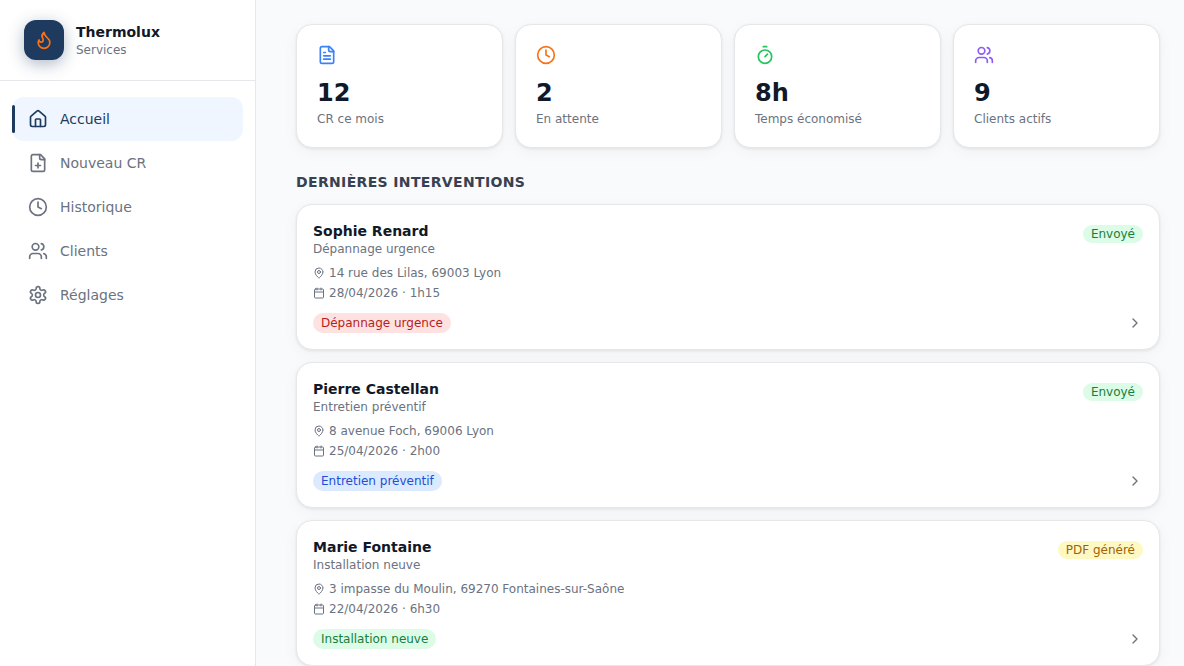
Task: Click the orange clock icon on En attente card
Action: click(x=546, y=55)
